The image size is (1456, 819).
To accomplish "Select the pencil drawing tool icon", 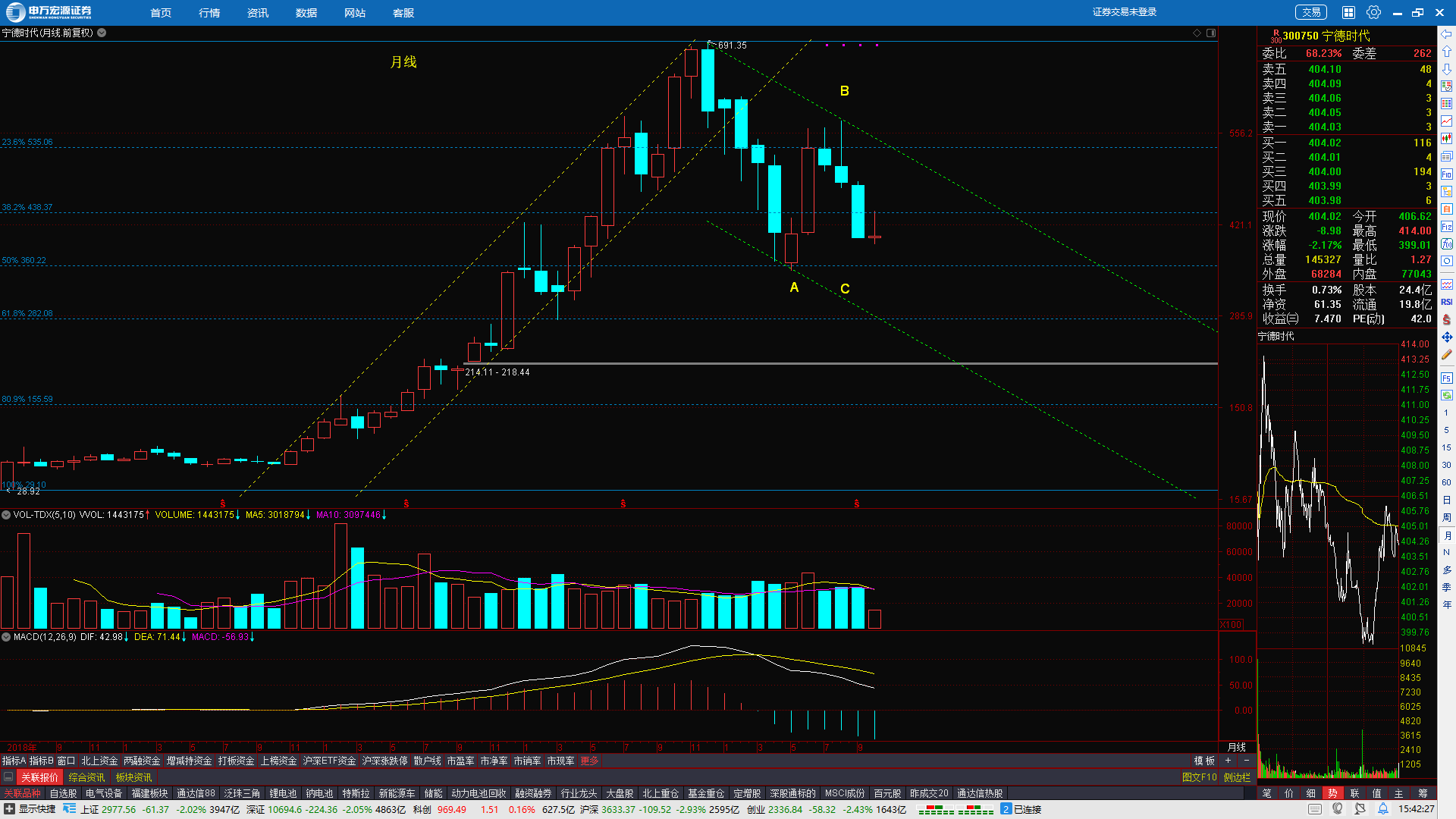I will coord(1446,354).
